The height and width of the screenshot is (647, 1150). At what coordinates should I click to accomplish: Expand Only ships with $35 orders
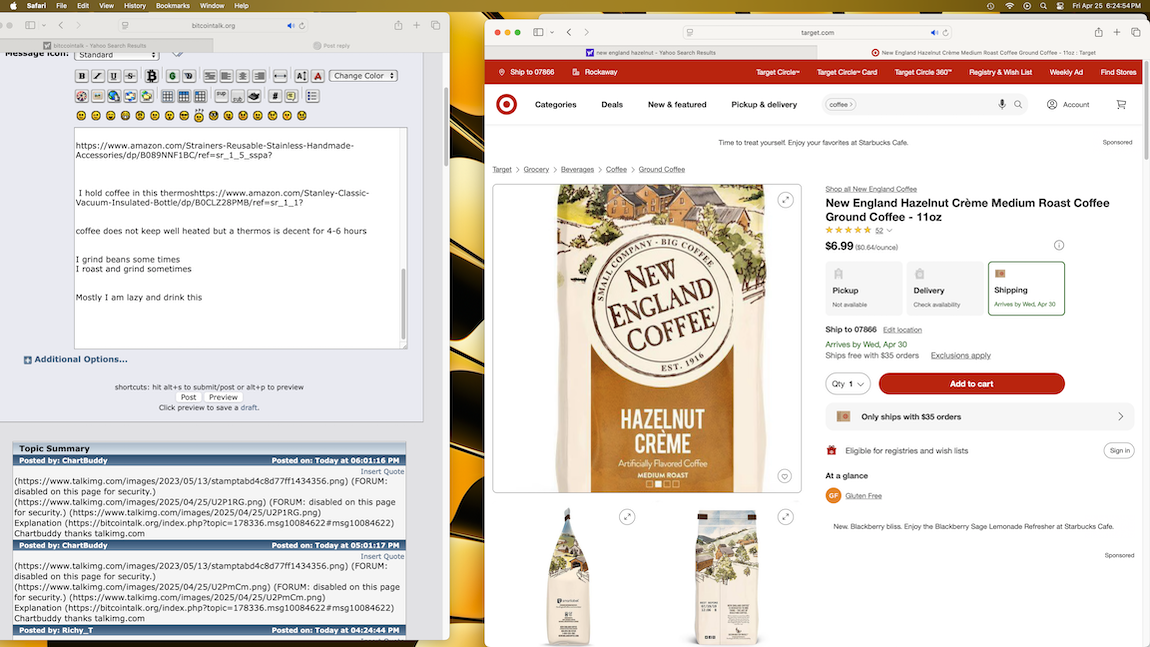(x=980, y=417)
